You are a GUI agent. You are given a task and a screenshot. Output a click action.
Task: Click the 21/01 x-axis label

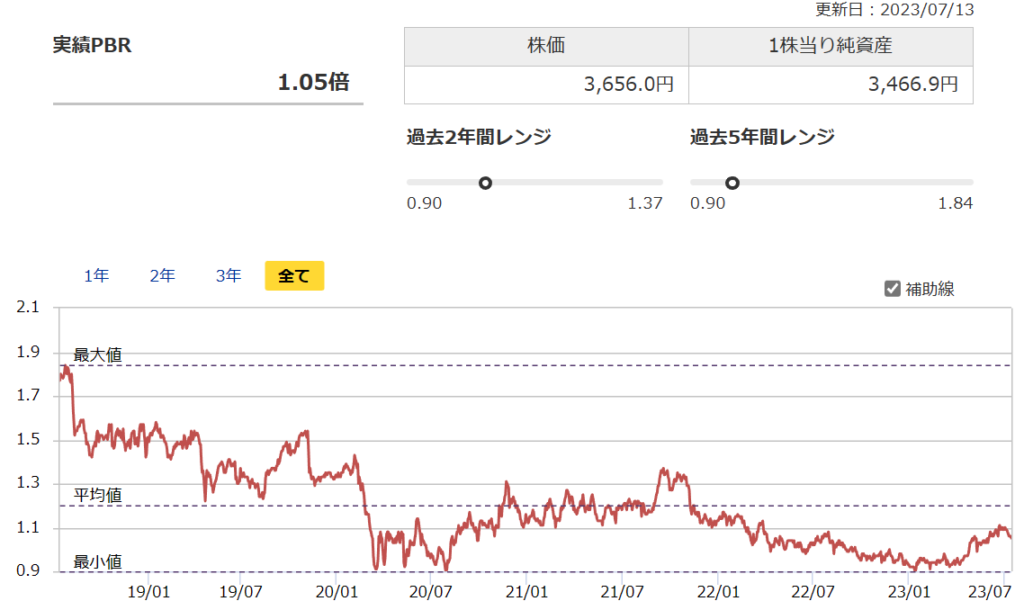[x=526, y=592]
